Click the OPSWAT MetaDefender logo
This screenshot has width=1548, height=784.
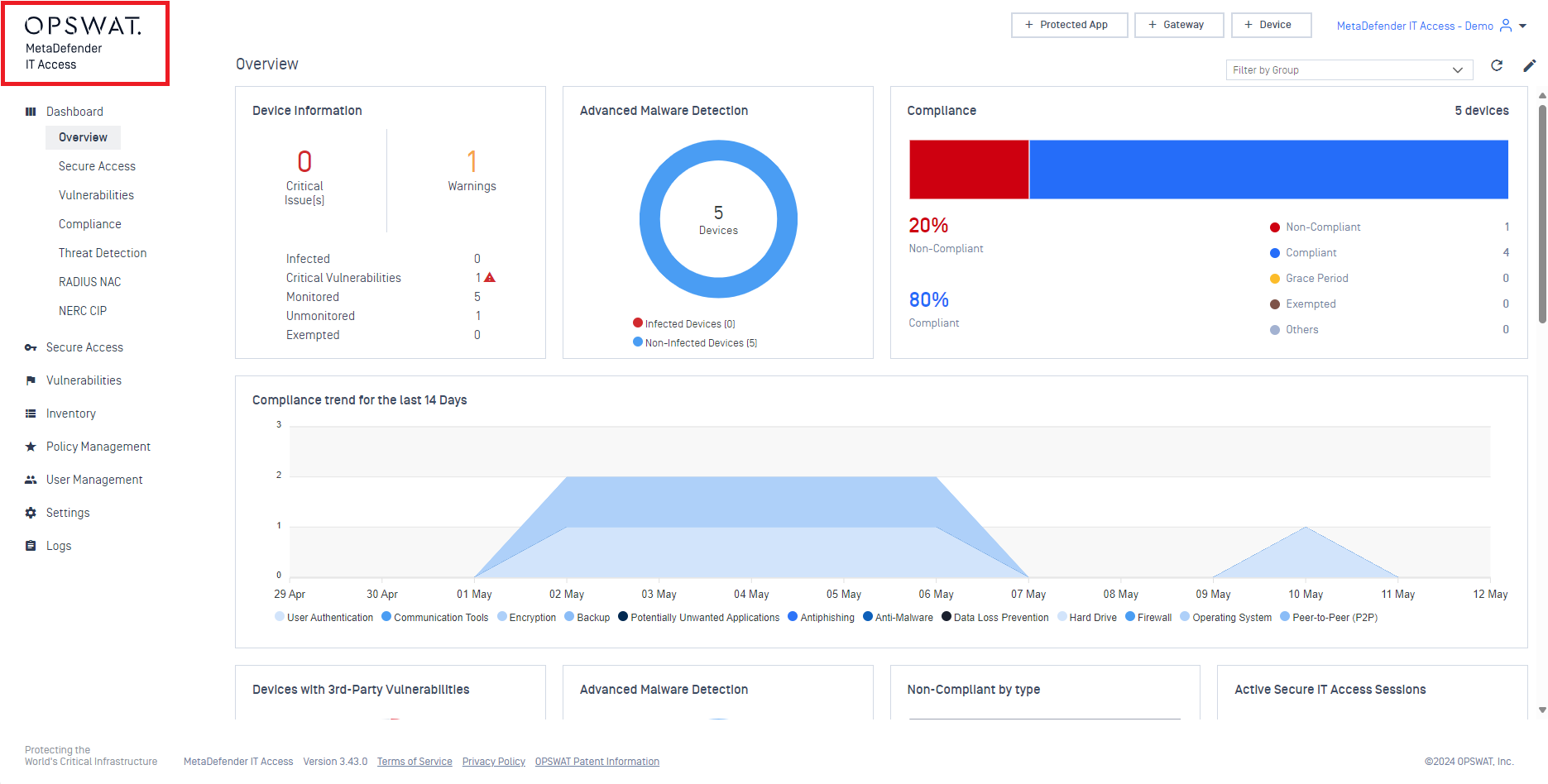click(84, 43)
